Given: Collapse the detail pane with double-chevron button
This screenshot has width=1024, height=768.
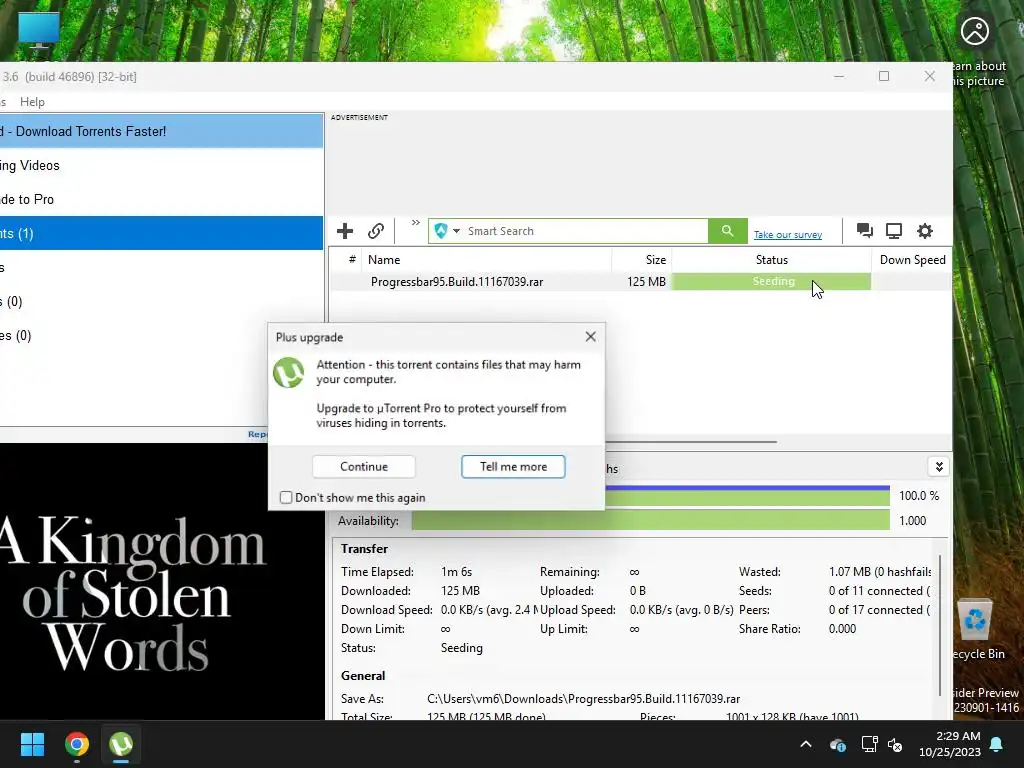Looking at the screenshot, I should (938, 466).
